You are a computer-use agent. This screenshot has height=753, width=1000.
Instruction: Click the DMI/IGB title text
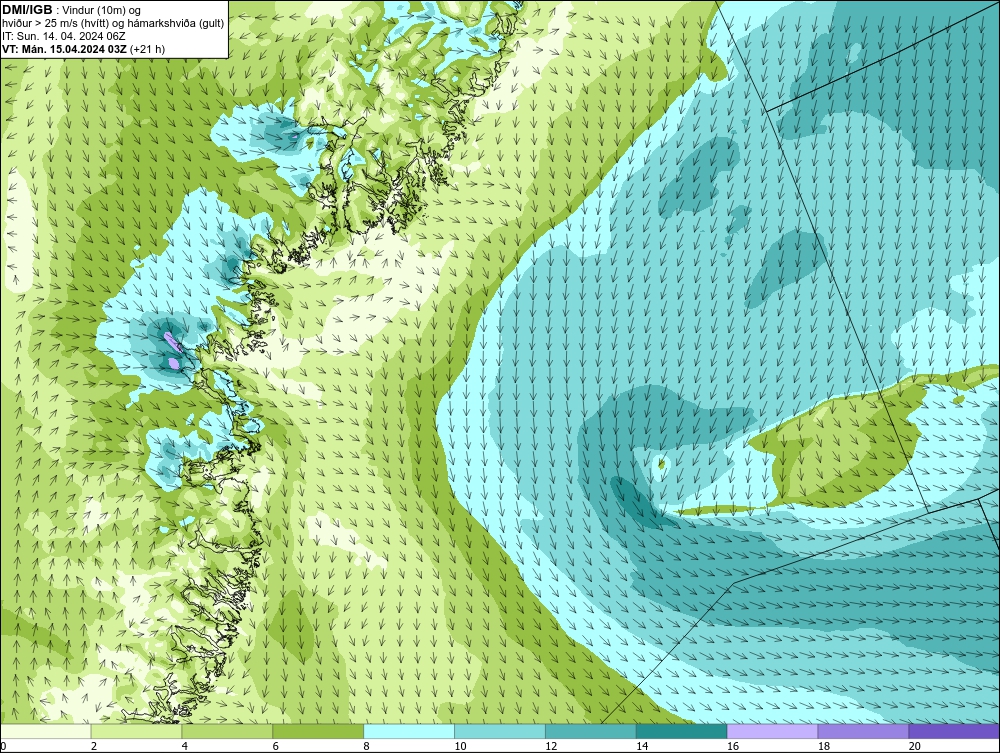[x=27, y=10]
